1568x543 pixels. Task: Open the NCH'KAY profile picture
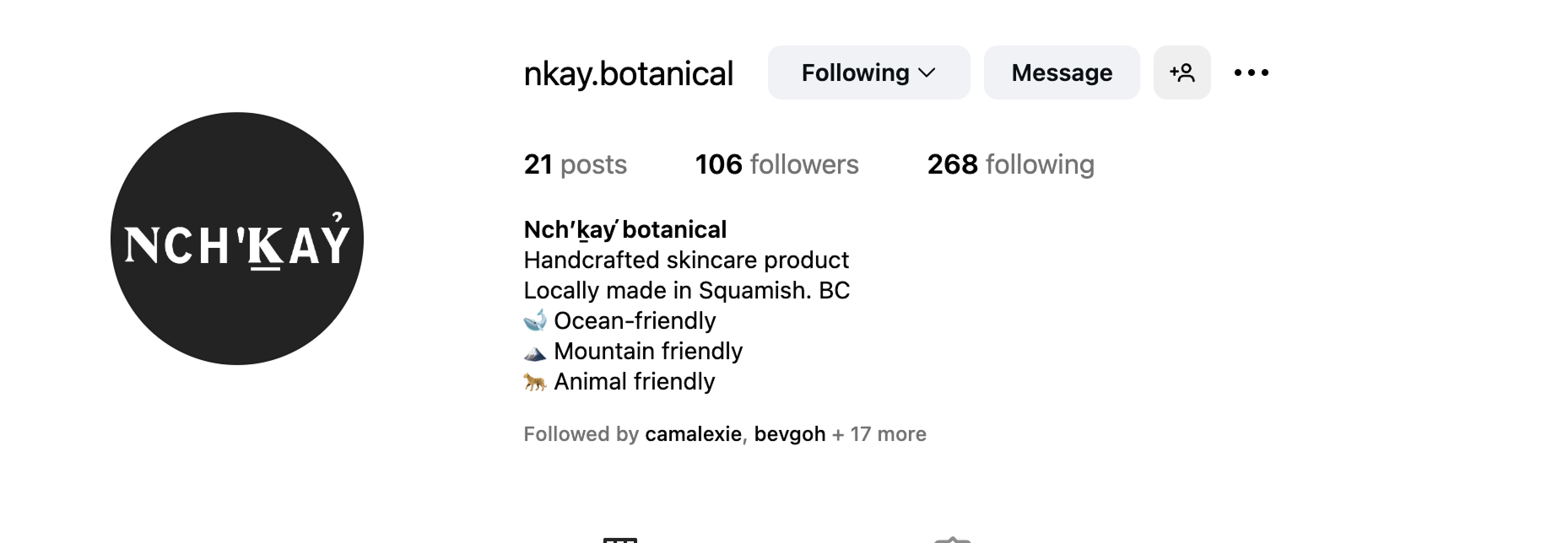[x=237, y=239]
